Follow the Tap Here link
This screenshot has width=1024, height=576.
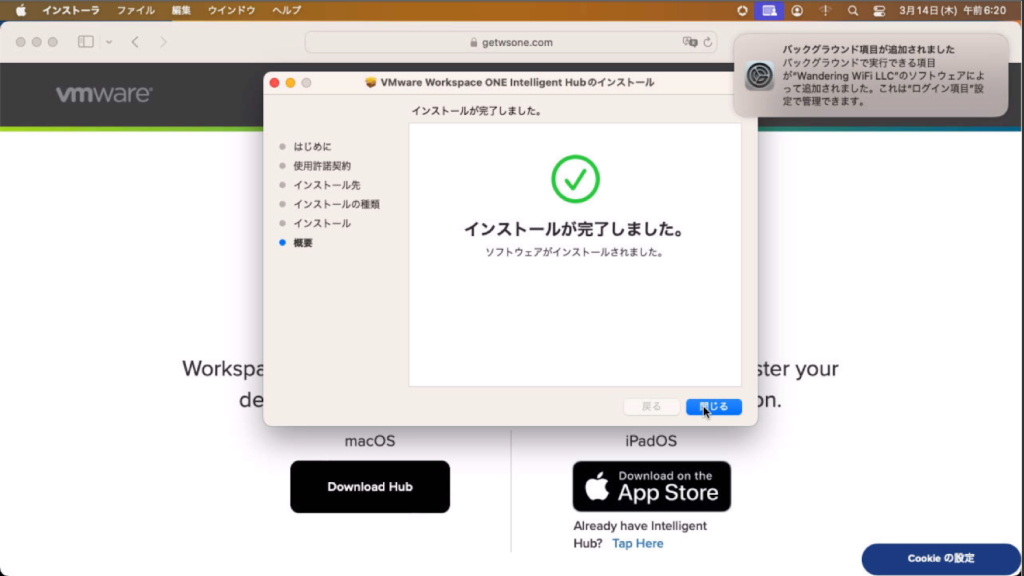click(x=637, y=543)
